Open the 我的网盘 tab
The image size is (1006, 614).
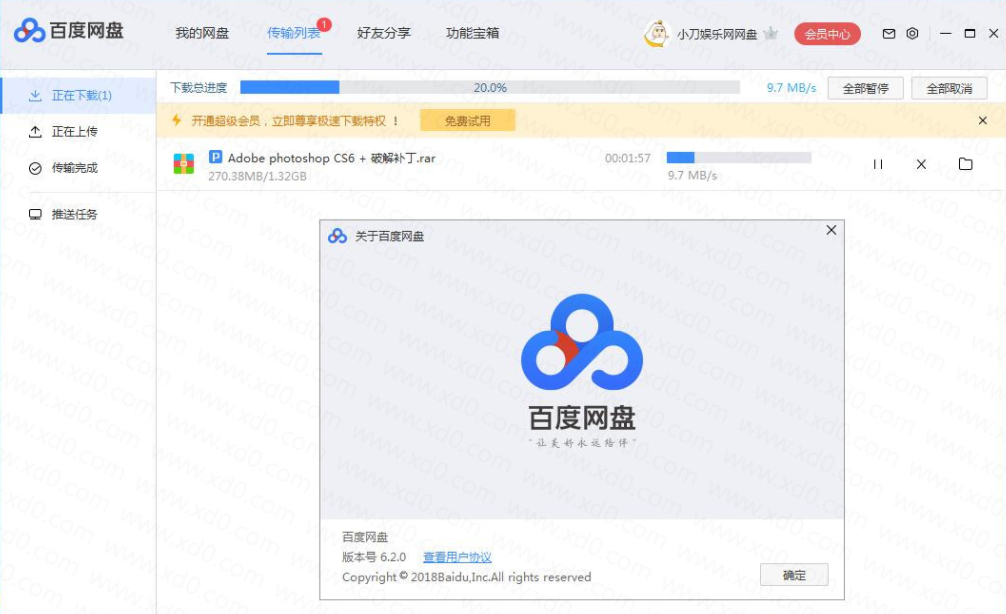pos(202,33)
